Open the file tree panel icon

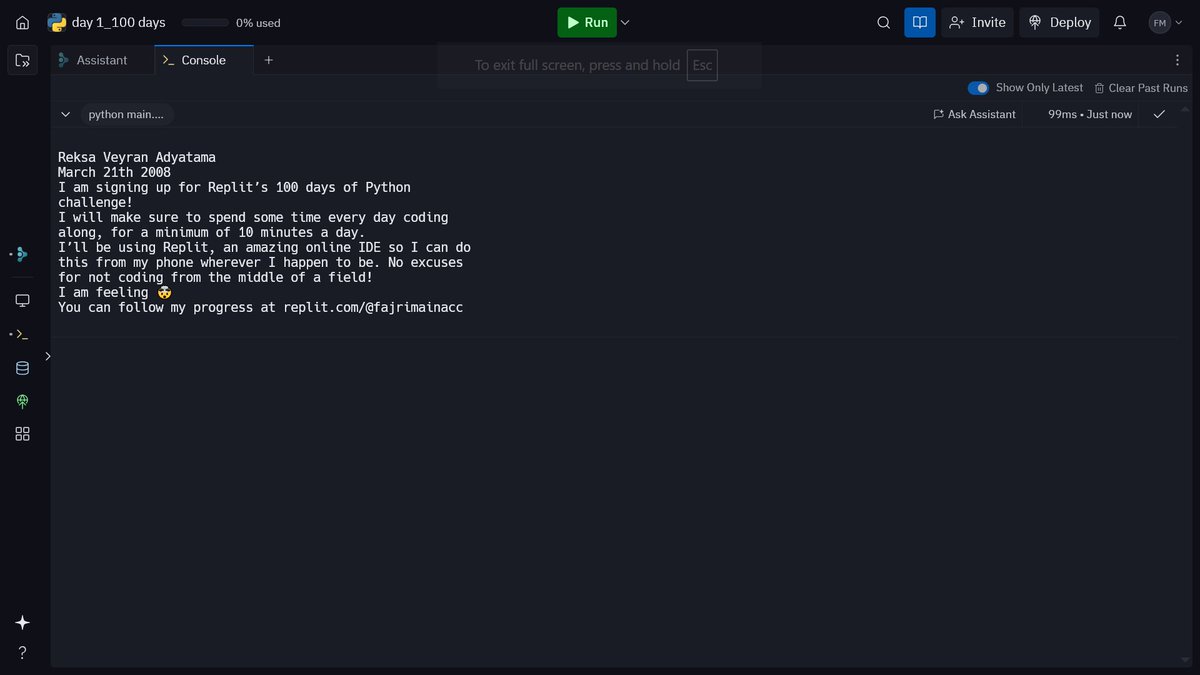22,60
